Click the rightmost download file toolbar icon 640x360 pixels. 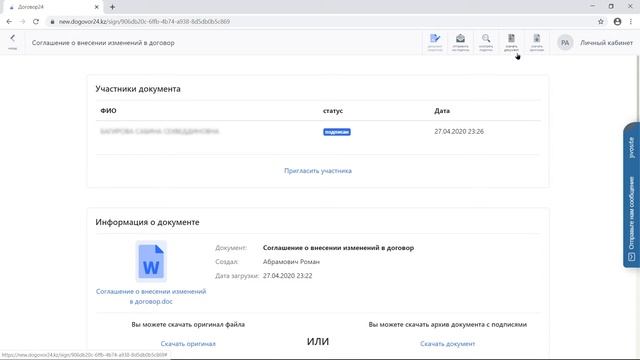(x=536, y=42)
